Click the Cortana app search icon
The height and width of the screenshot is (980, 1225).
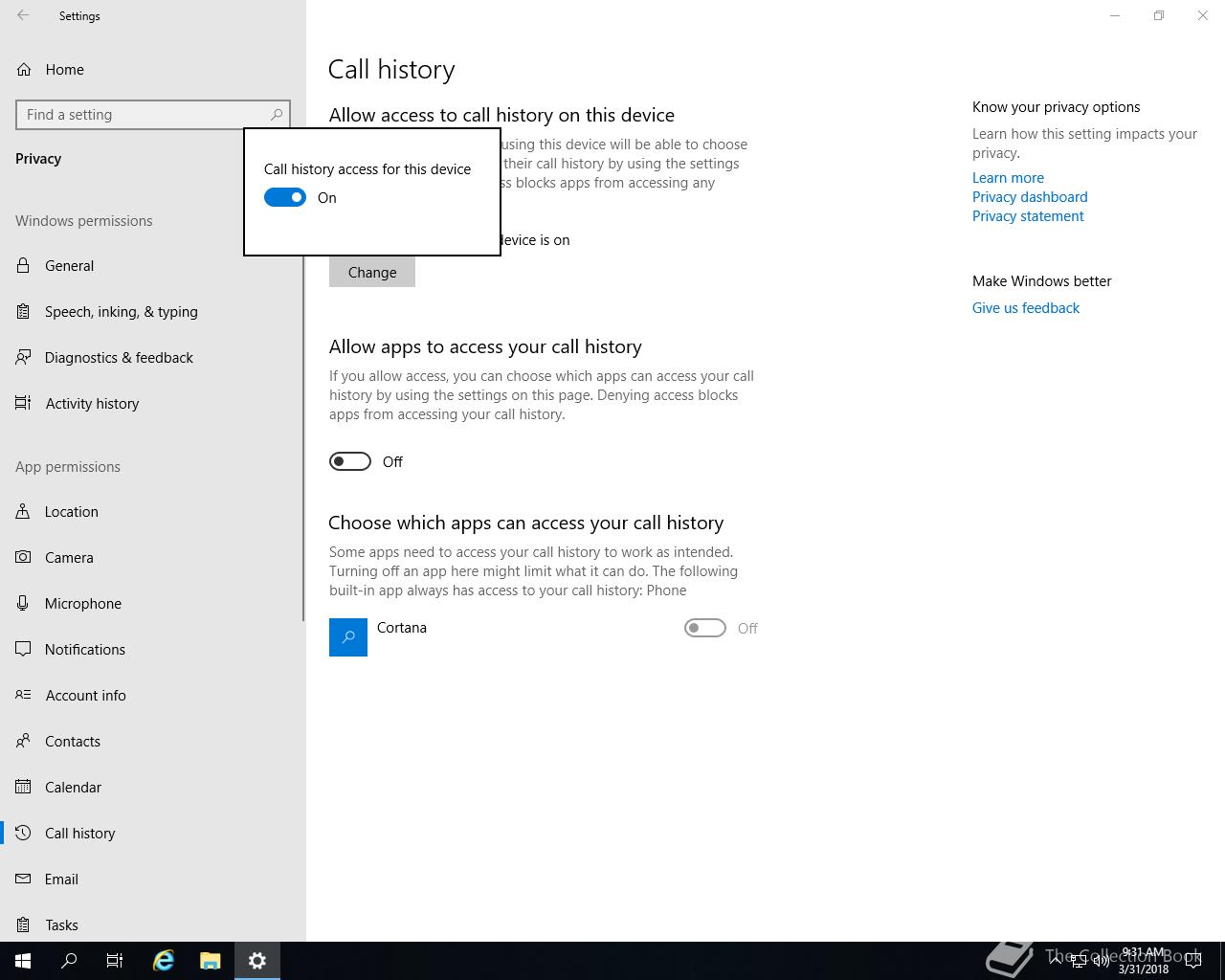348,637
